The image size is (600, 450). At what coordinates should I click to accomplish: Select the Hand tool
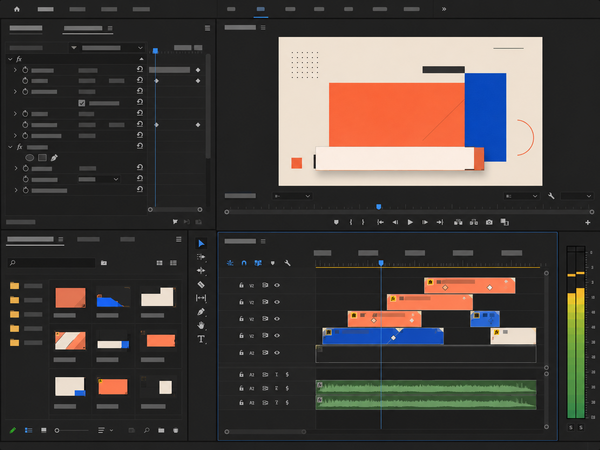(201, 325)
